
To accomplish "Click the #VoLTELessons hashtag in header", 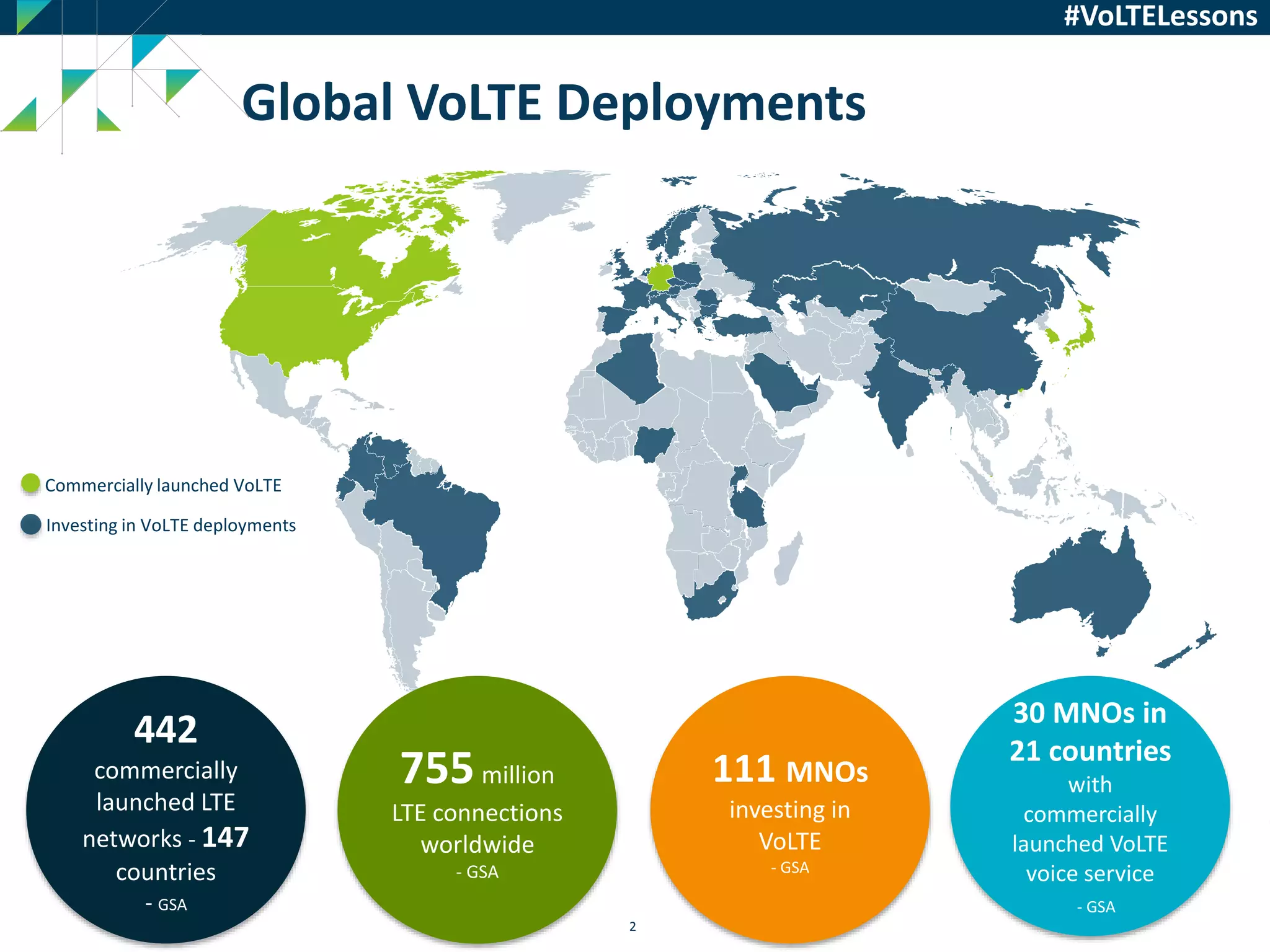I will [1160, 16].
